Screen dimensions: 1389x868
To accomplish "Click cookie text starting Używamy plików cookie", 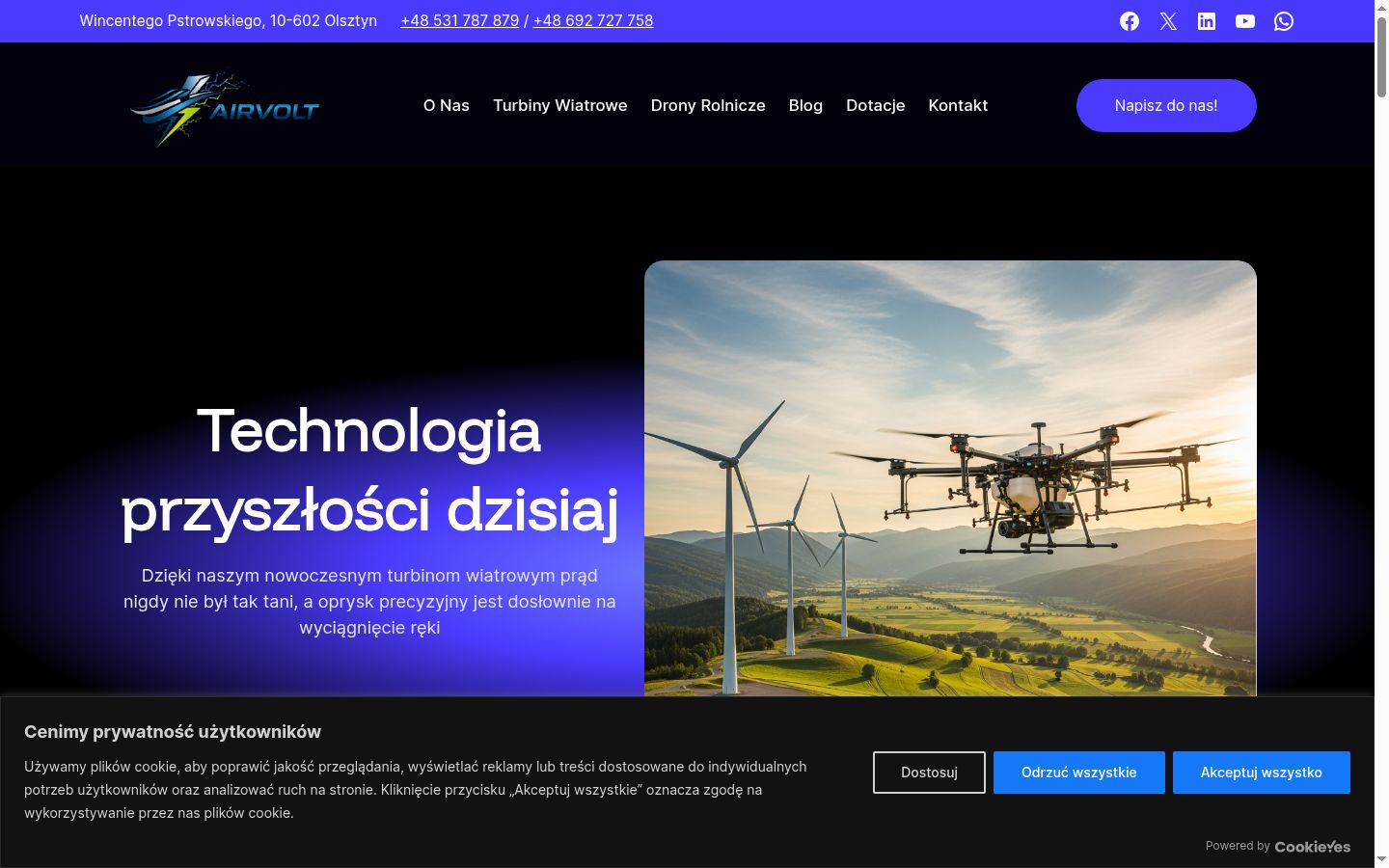I will [416, 790].
